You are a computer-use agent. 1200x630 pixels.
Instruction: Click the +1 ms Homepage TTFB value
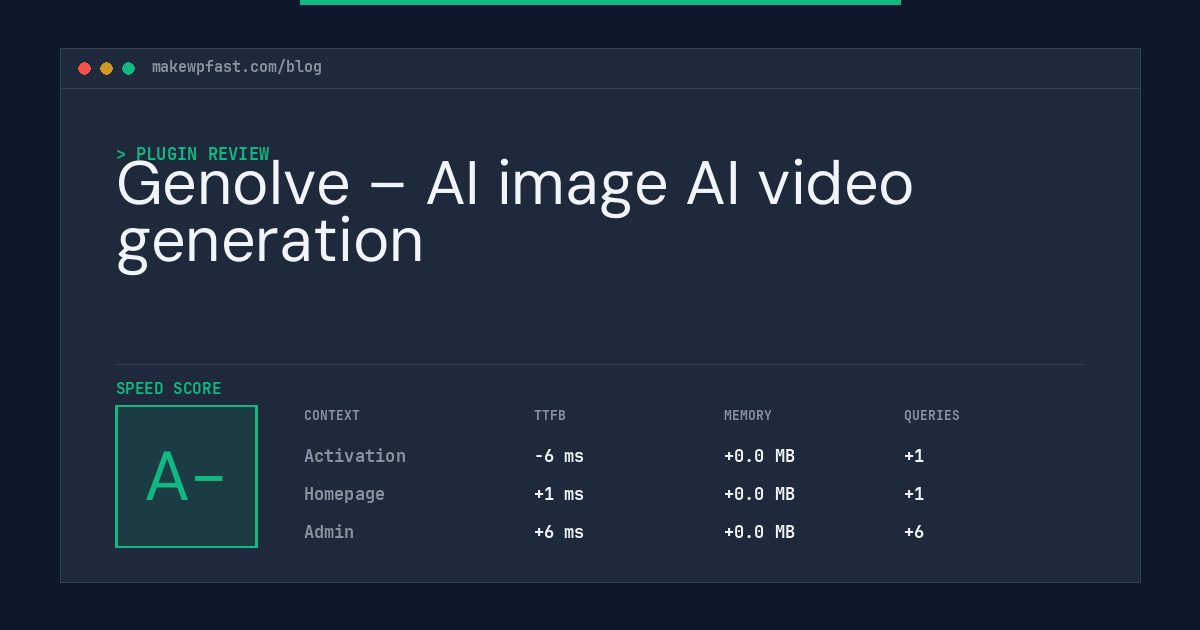click(559, 494)
